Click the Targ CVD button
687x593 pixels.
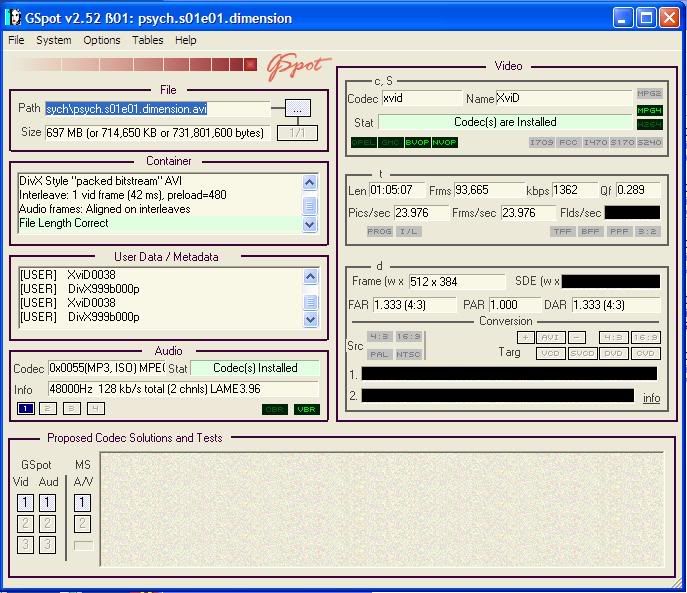click(645, 353)
